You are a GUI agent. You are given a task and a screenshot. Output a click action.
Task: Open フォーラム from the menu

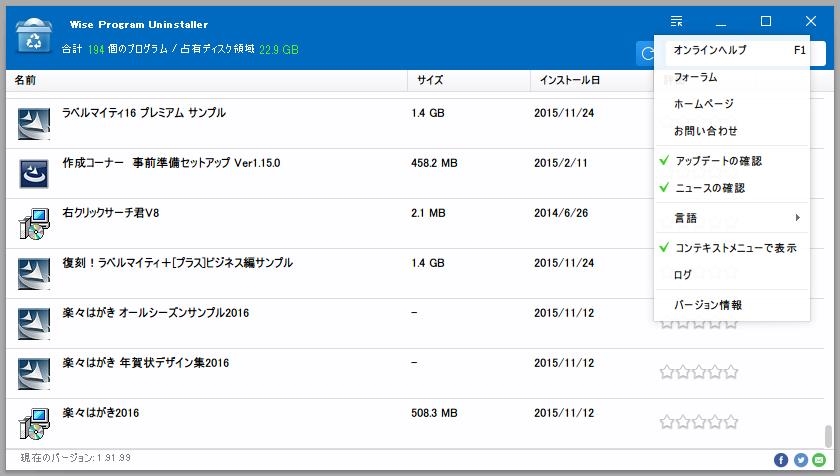tap(731, 77)
